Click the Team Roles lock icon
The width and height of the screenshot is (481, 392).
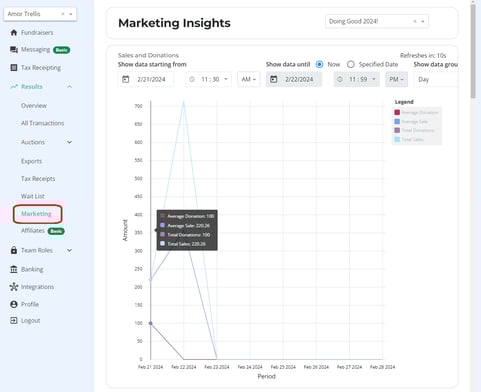pos(14,250)
